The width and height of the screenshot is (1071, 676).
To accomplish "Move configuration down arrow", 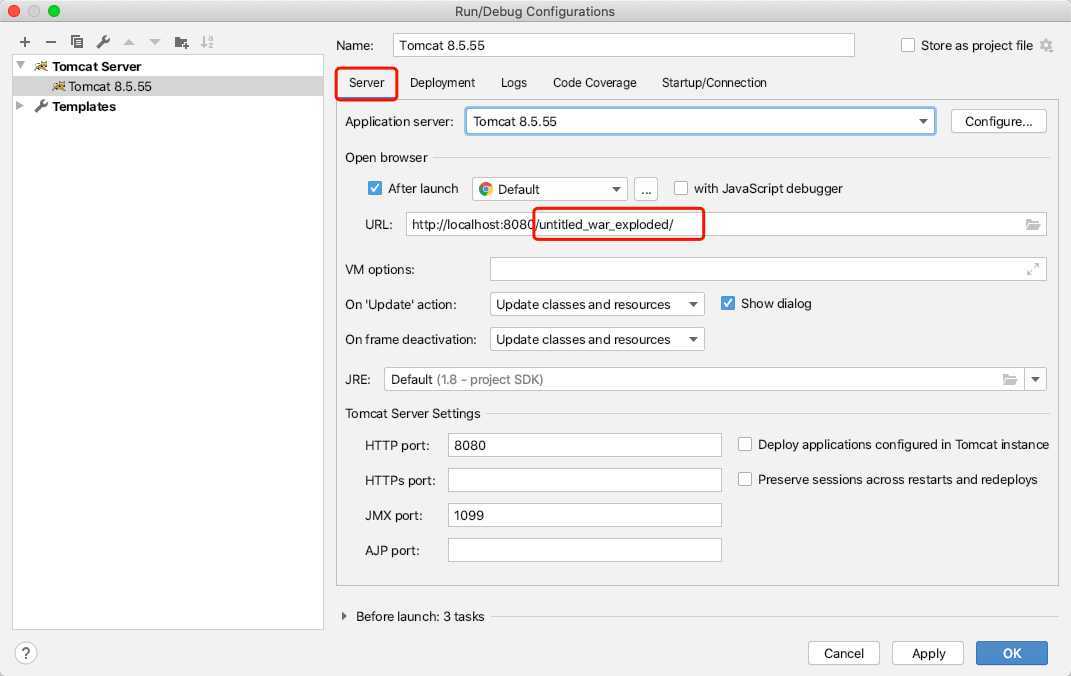I will click(155, 42).
